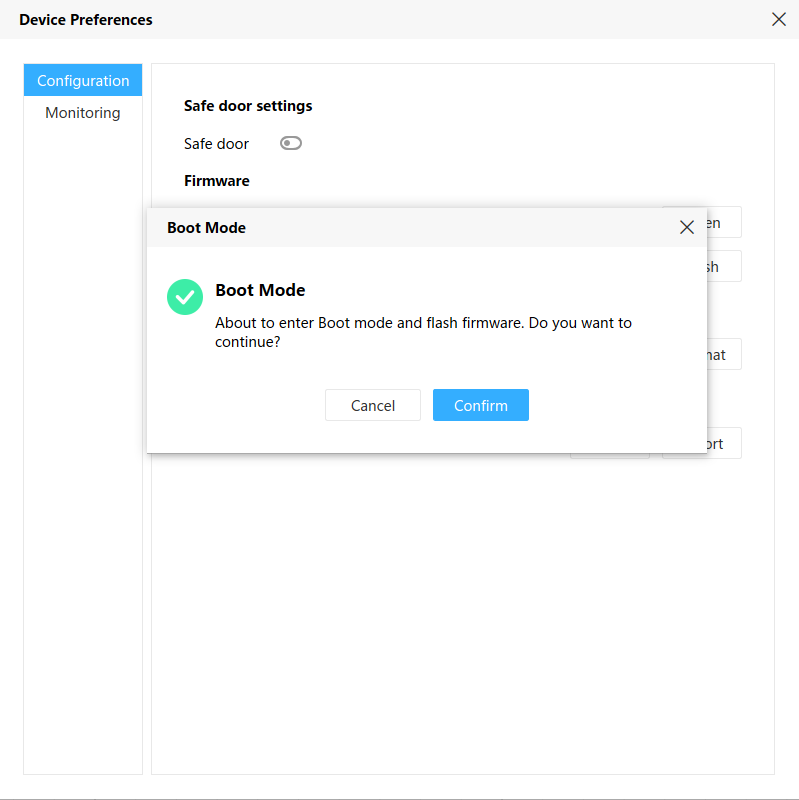Screen dimensions: 799x800
Task: Click the bold Boot Mode heading beside the checkmark
Action: point(260,290)
